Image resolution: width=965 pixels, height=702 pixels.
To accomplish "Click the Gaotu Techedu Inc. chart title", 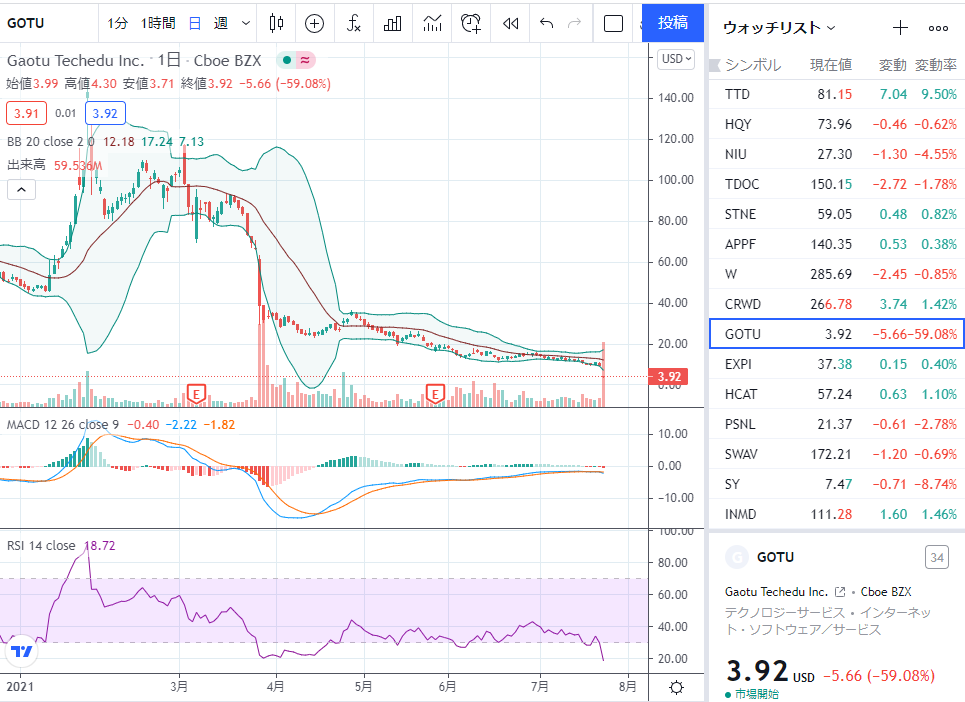I will point(75,60).
